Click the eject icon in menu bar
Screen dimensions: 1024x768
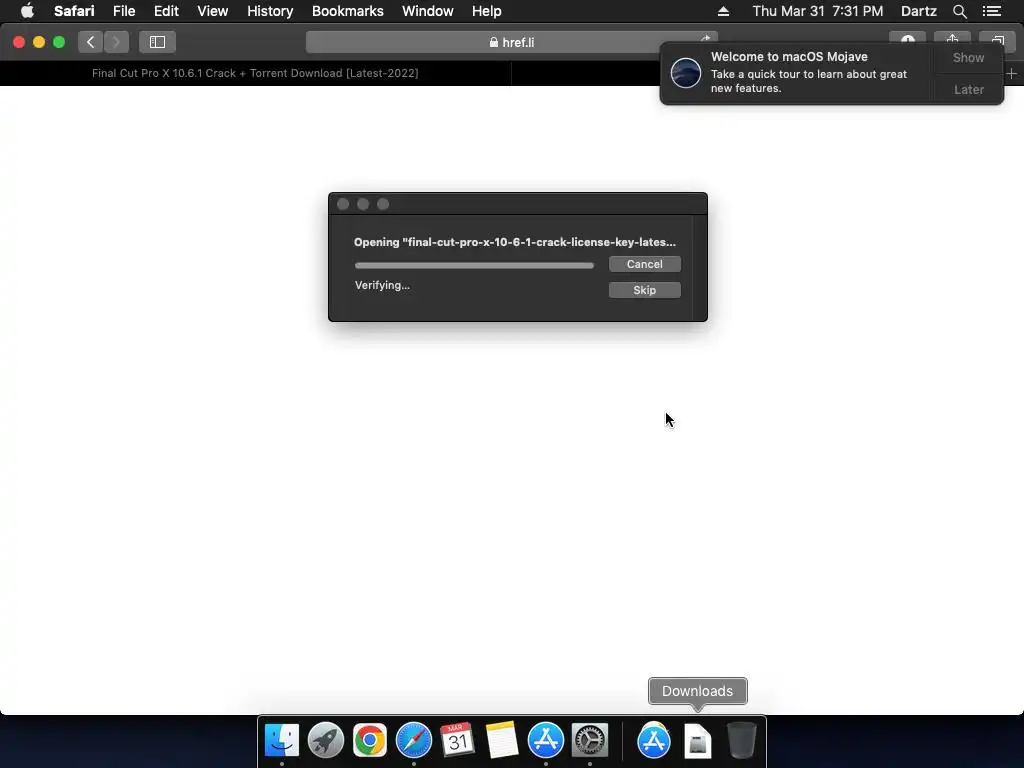(723, 11)
